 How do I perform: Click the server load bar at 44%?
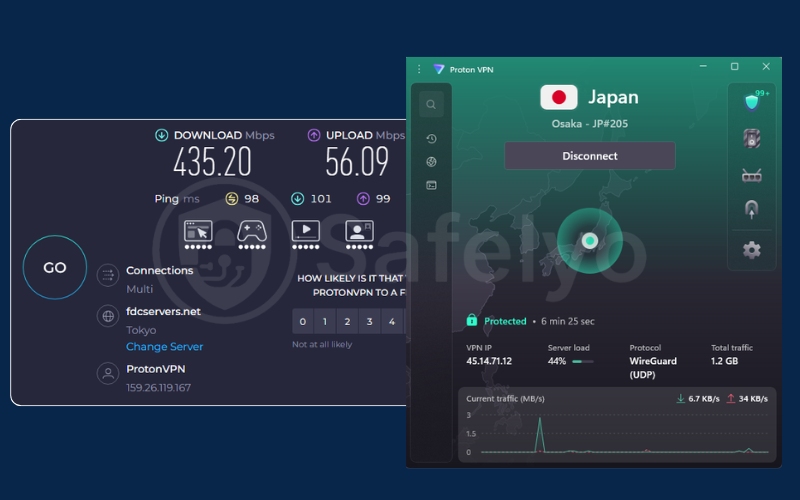(583, 361)
